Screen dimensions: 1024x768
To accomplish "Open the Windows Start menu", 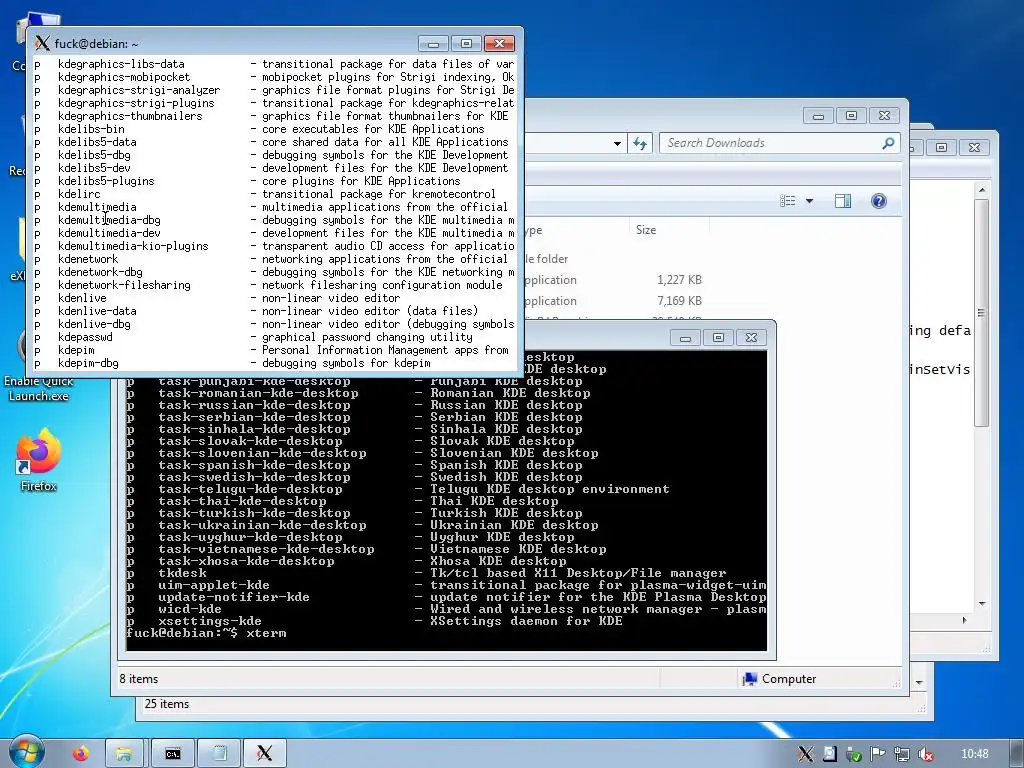I will click(x=26, y=752).
